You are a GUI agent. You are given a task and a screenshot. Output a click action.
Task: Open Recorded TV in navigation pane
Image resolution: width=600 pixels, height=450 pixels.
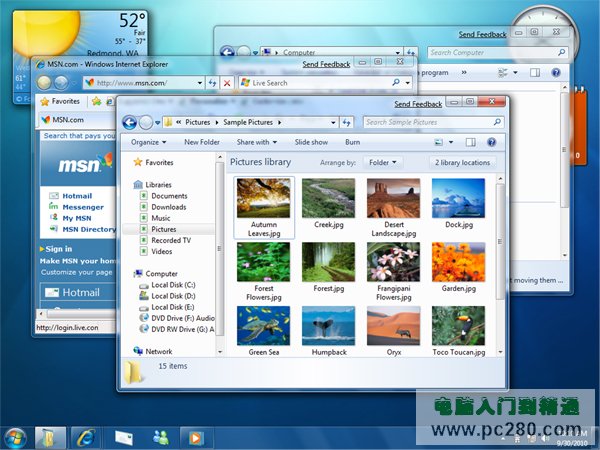tap(165, 240)
